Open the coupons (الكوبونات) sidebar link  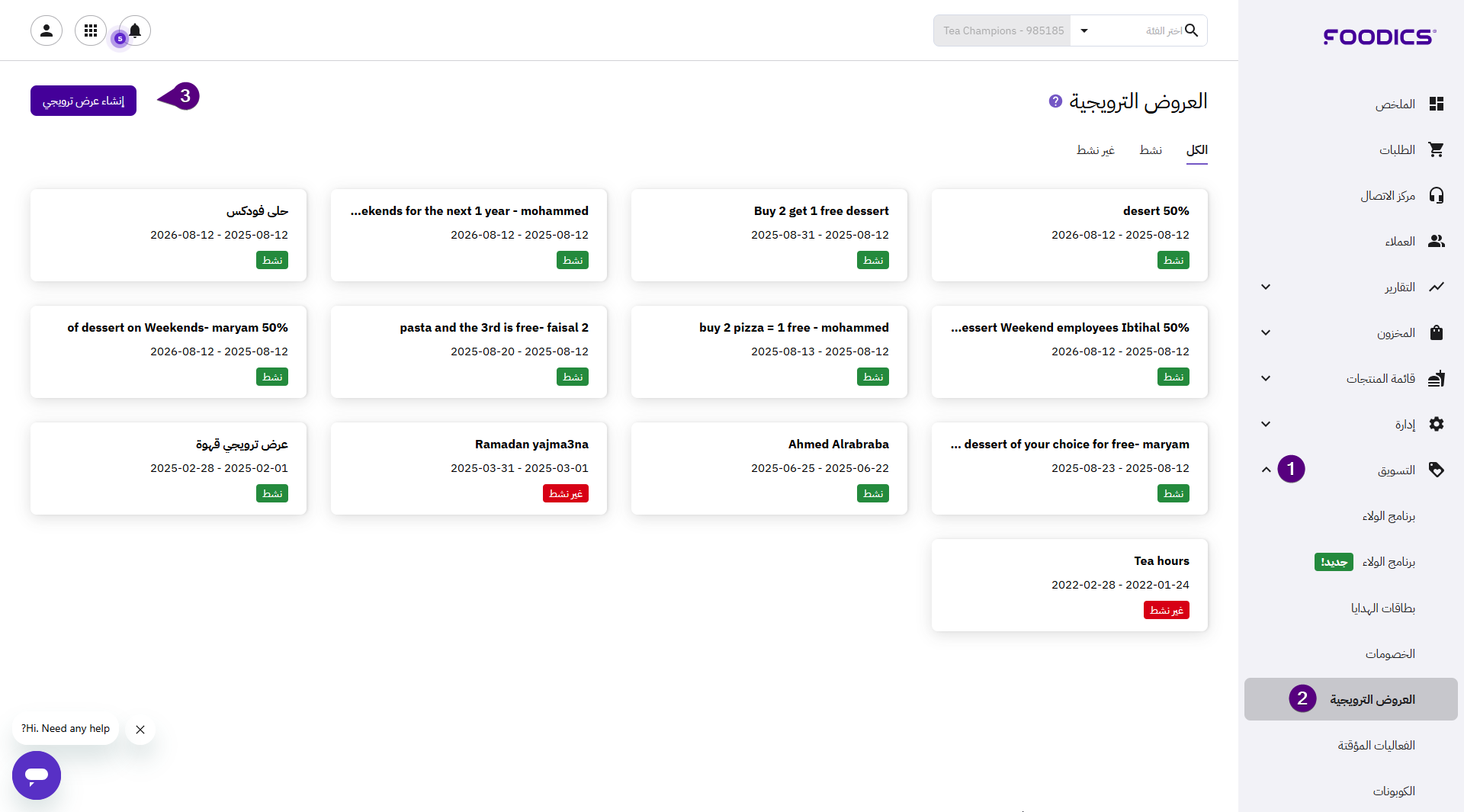coord(1393,791)
